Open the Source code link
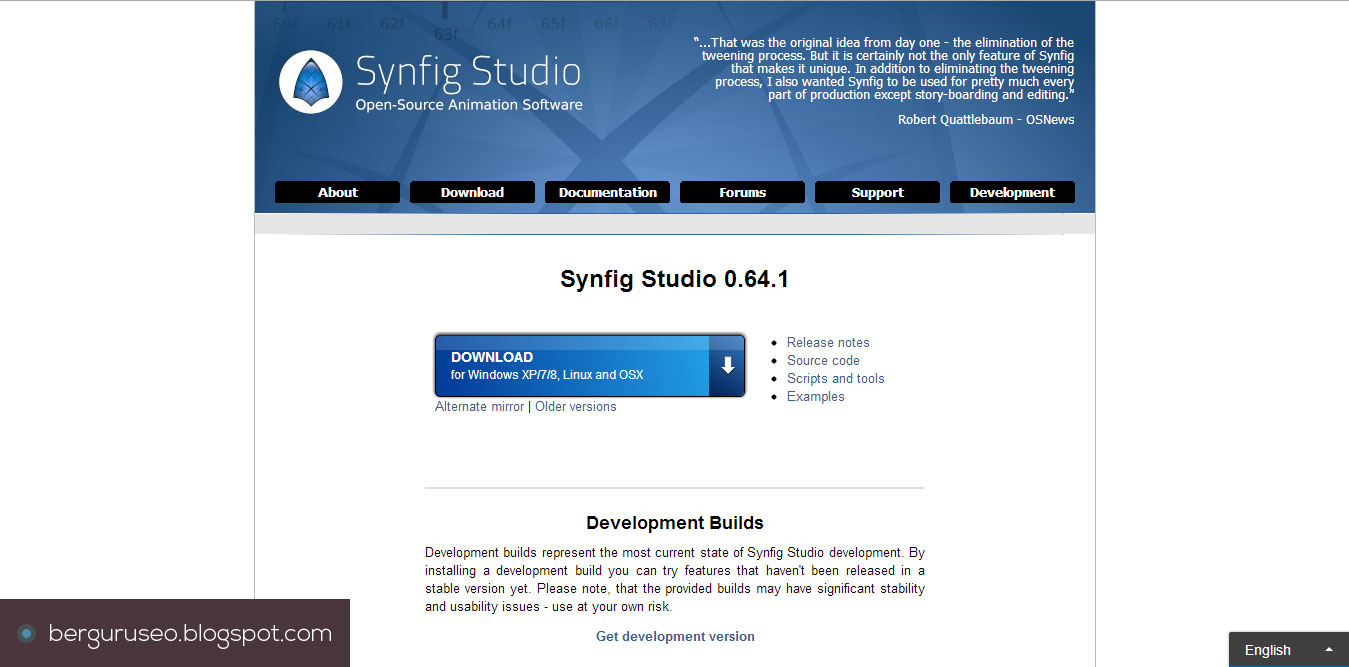Image resolution: width=1349 pixels, height=667 pixels. coord(823,360)
